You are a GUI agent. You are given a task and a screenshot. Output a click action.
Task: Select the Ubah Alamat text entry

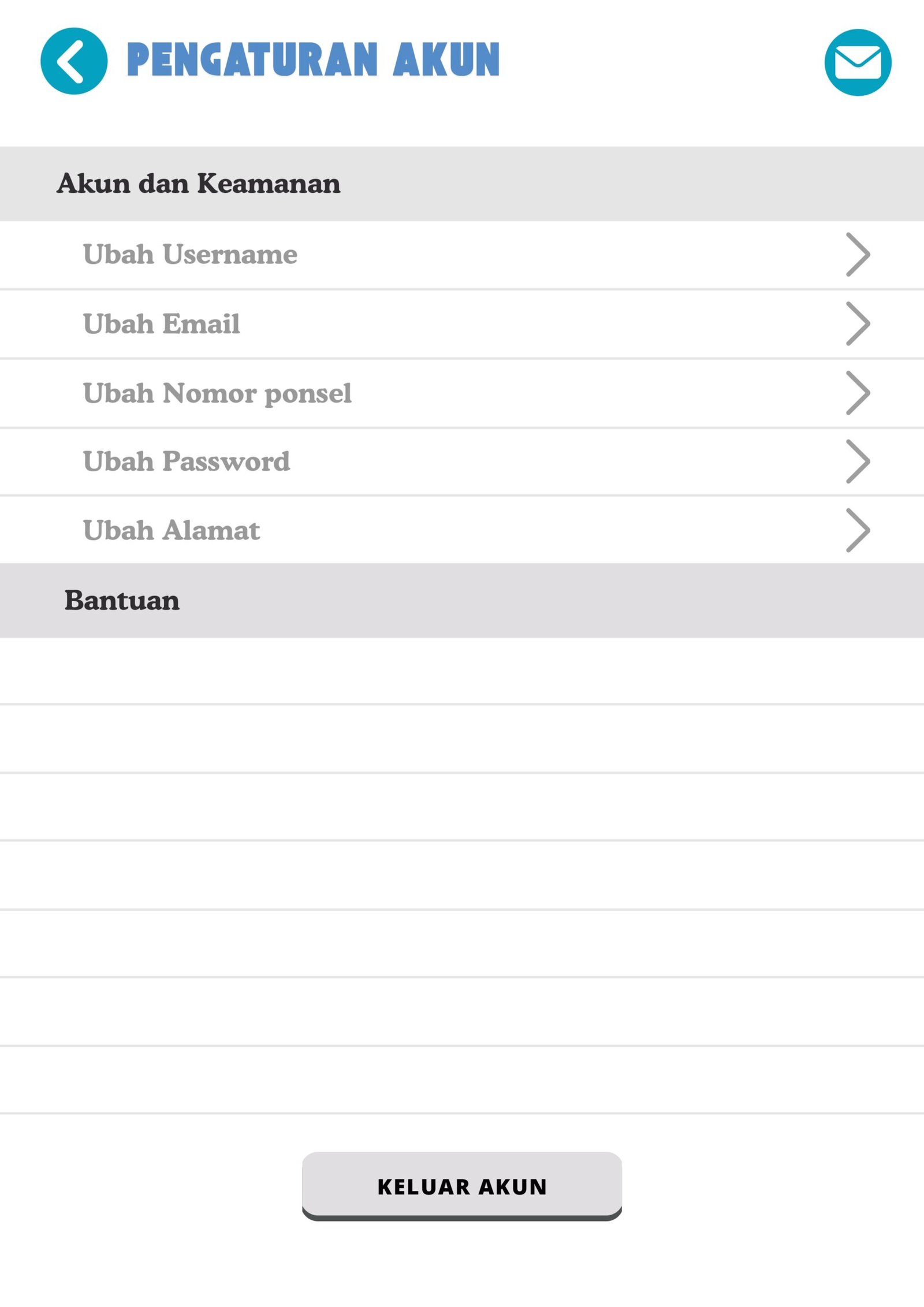172,530
